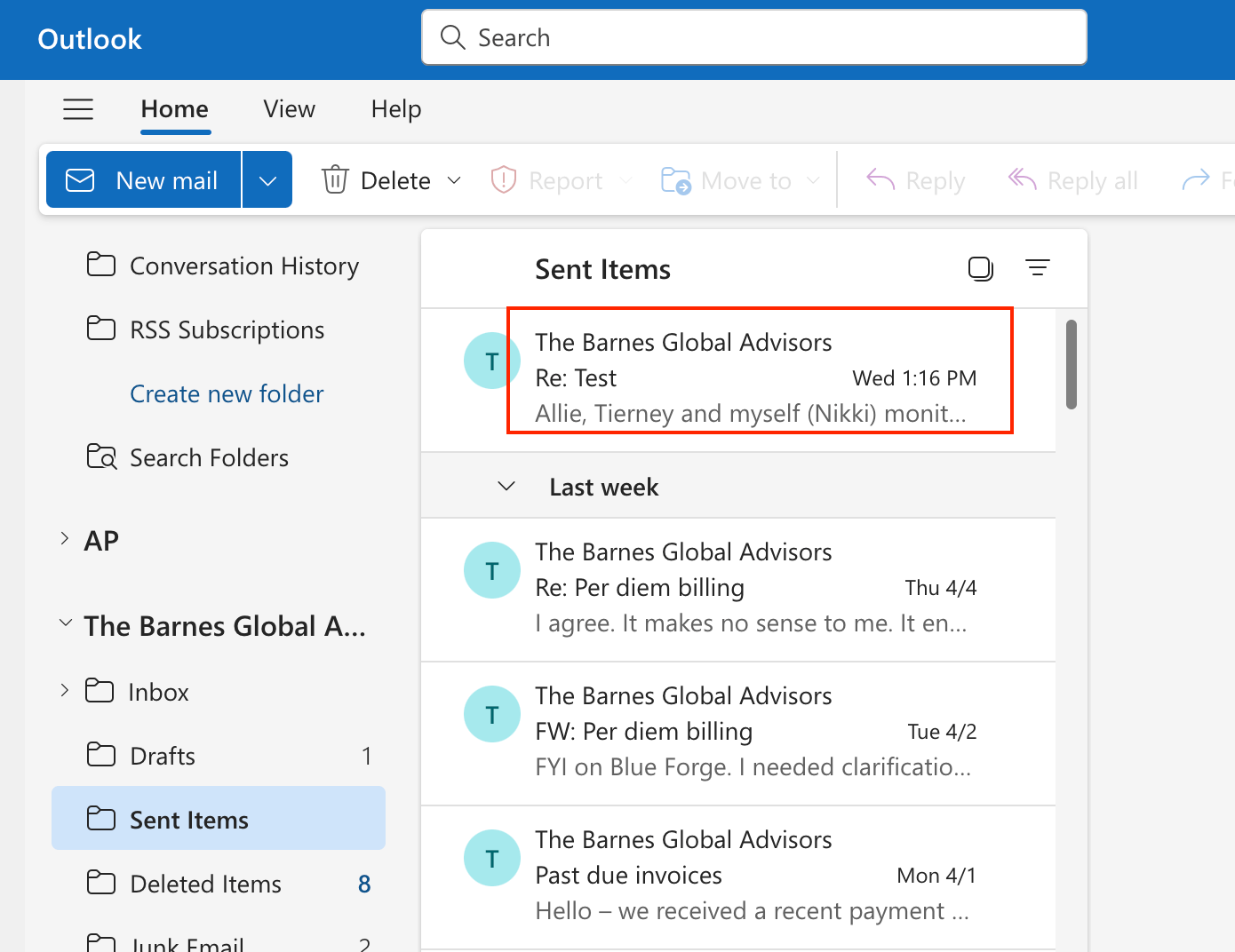This screenshot has height=952, width=1235.
Task: Click the avatar on Re: Test message
Action: click(x=491, y=361)
